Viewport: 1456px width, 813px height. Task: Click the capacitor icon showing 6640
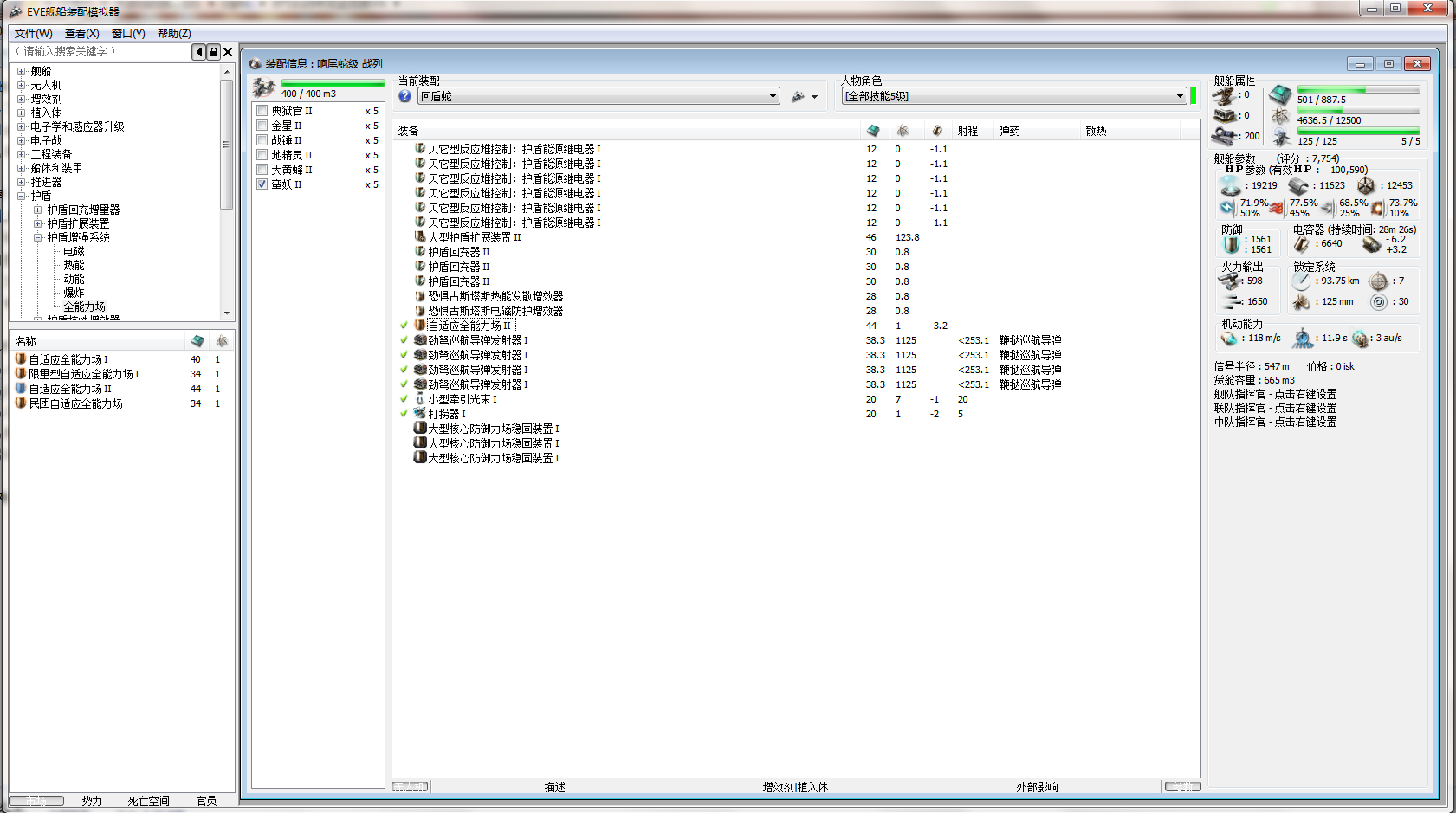coord(1302,245)
